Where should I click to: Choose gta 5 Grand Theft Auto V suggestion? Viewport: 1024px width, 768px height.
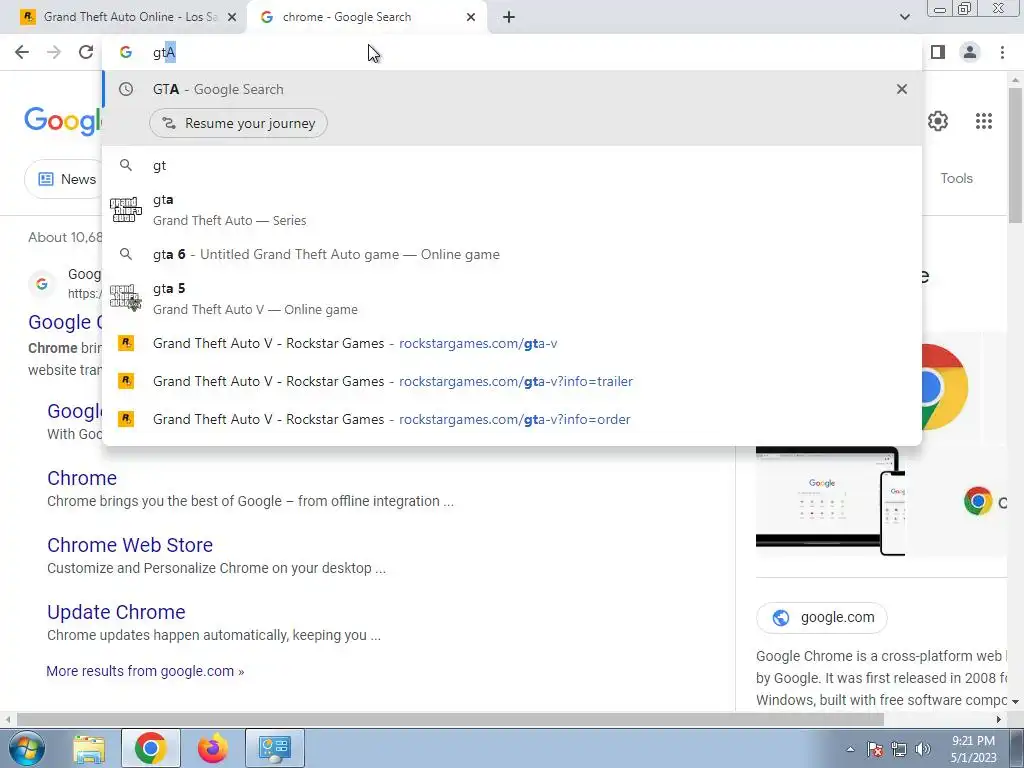(x=512, y=298)
